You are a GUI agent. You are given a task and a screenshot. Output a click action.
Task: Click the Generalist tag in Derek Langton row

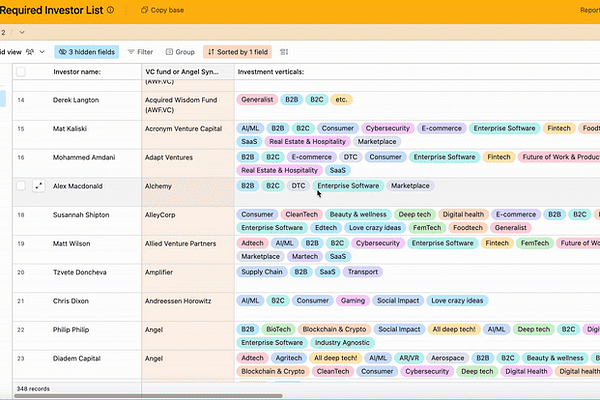point(257,100)
